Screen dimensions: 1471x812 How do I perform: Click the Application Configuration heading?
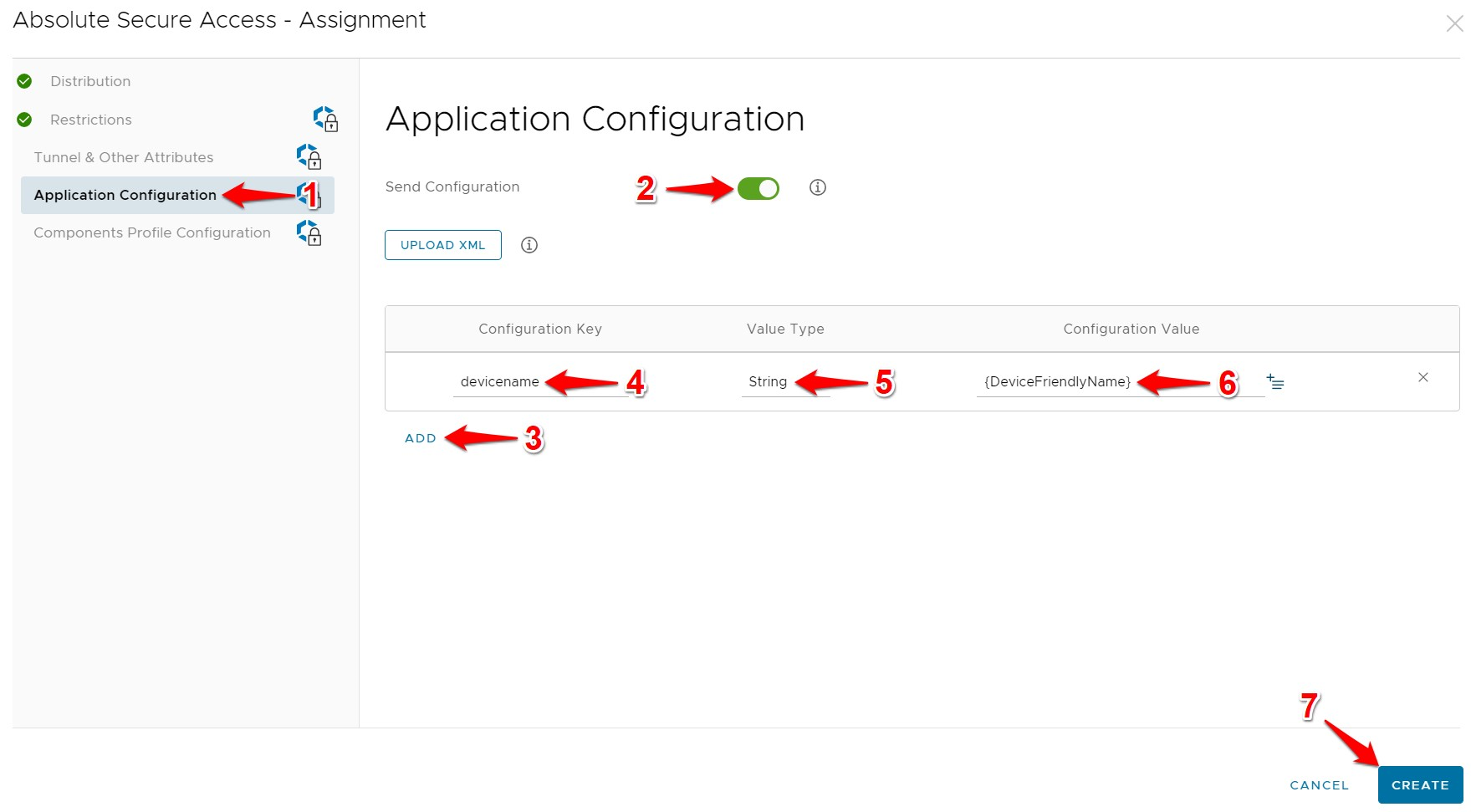click(x=595, y=119)
